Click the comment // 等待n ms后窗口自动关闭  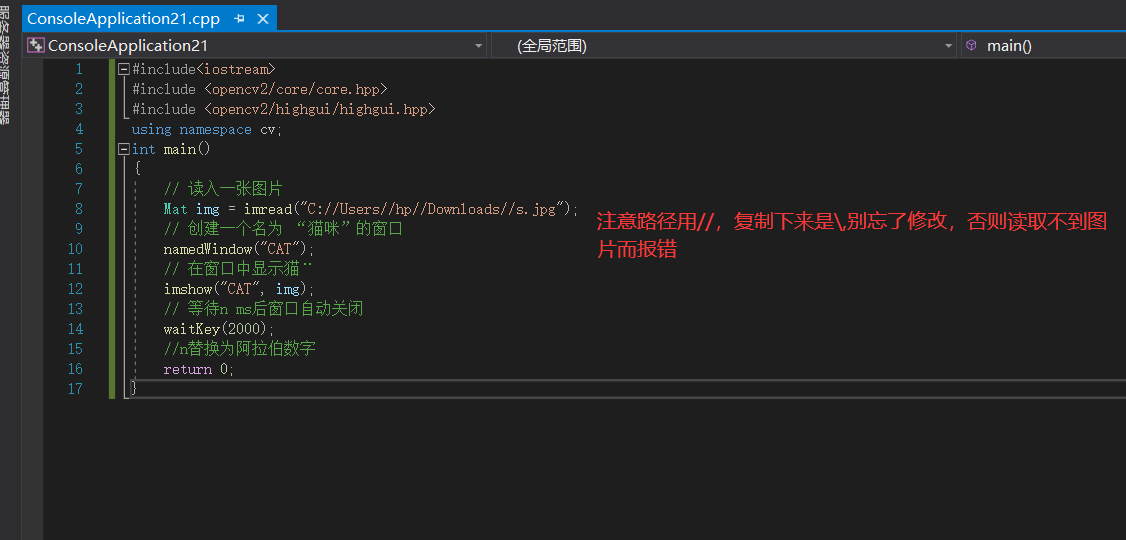click(264, 309)
